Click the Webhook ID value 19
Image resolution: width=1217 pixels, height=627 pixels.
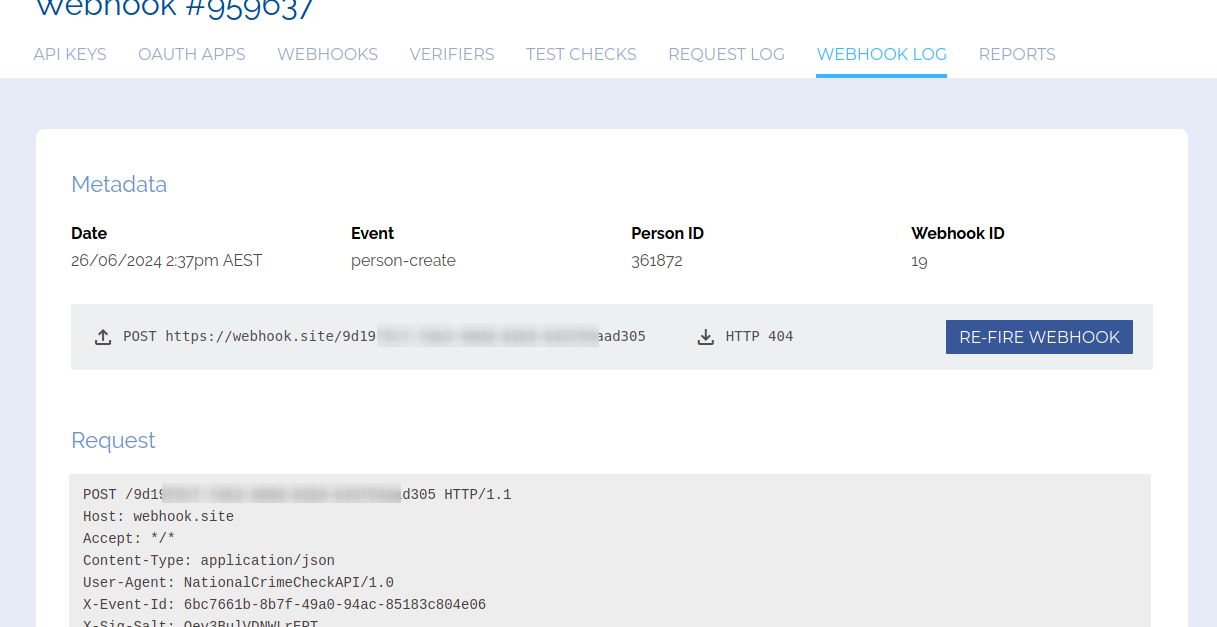919,261
